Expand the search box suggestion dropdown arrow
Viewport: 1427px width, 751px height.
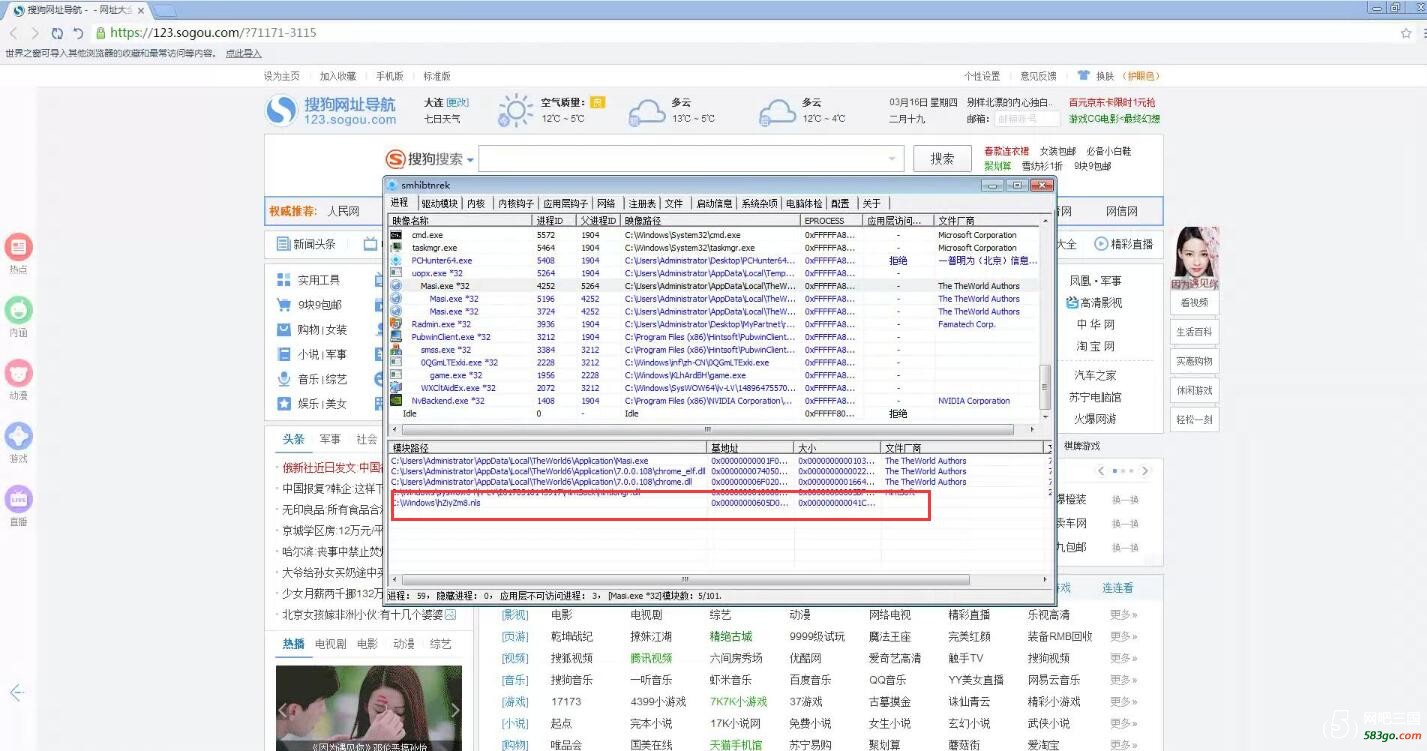[x=892, y=159]
